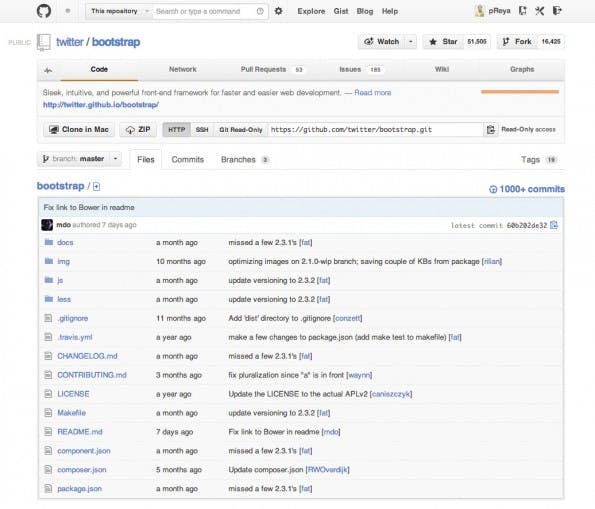Open Explore in top navigation
This screenshot has width=595, height=509.
pyautogui.click(x=311, y=11)
